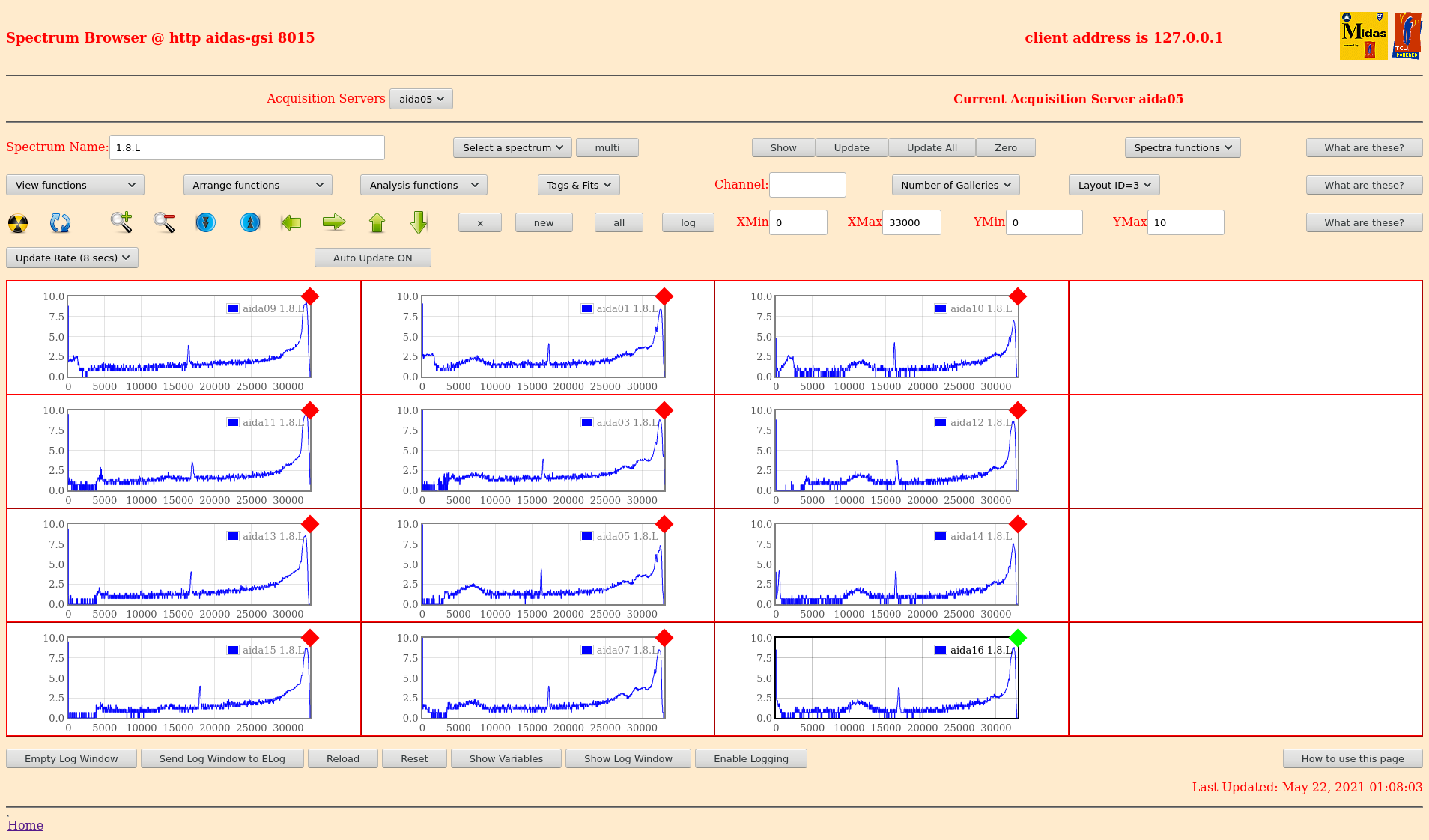This screenshot has width=1429, height=840.
Task: Click the Empty Log Window button
Action: 71,758
